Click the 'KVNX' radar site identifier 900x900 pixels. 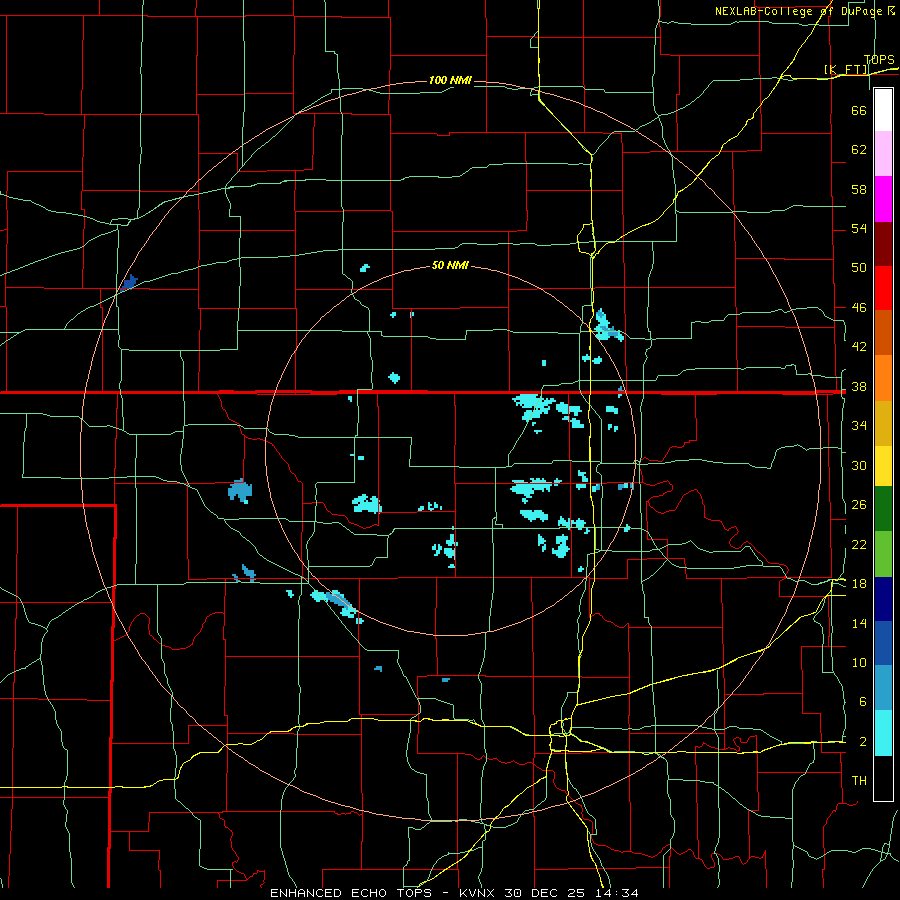(478, 893)
